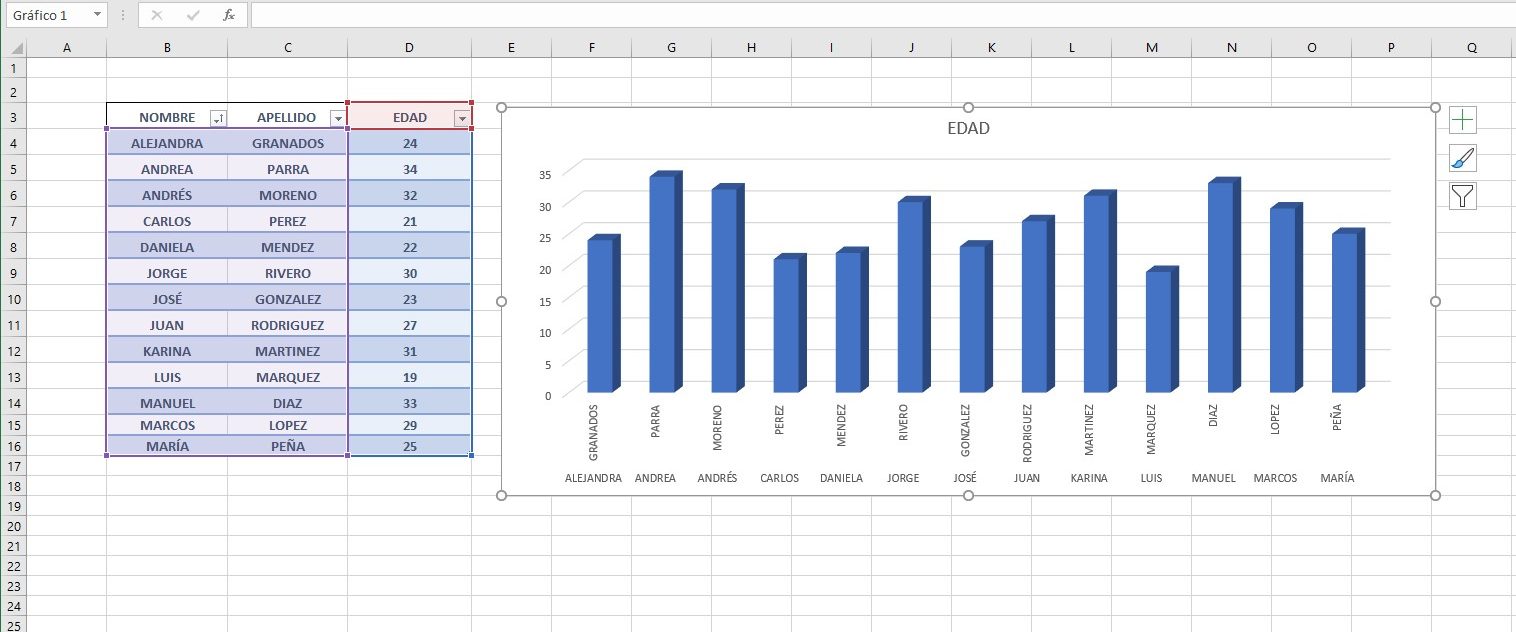Click the NOMBRE column sort indicator icon
The height and width of the screenshot is (632, 1516).
216,117
